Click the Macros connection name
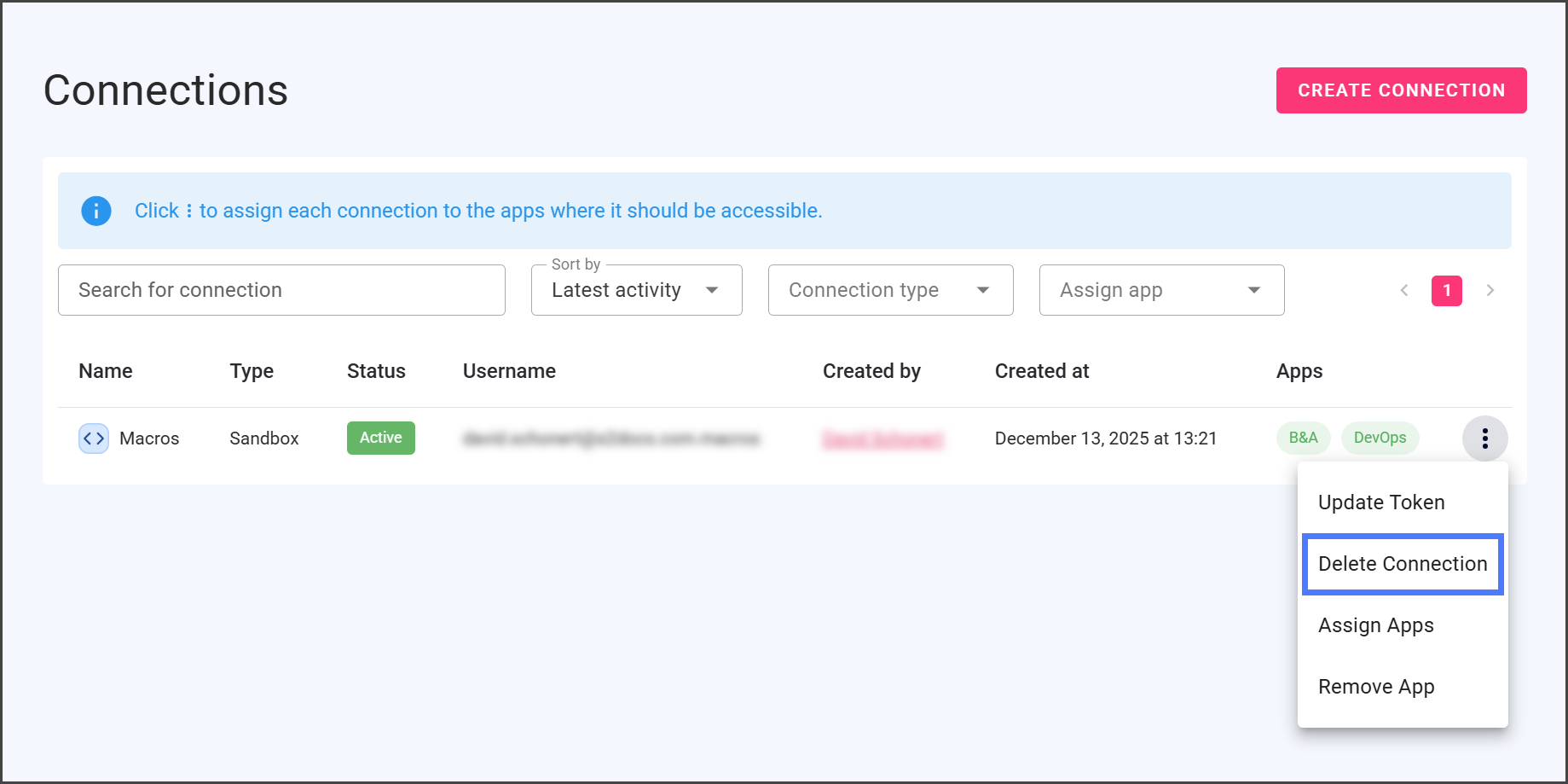This screenshot has height=784, width=1568. (149, 438)
